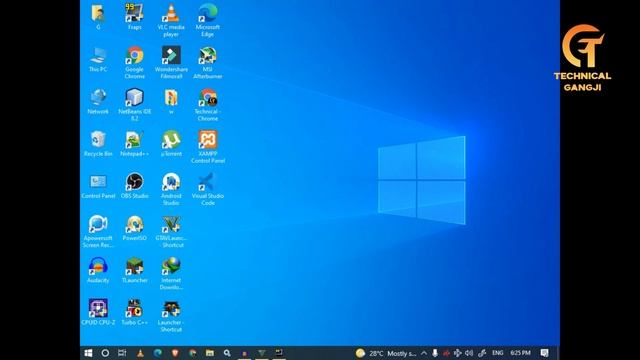Open uTorrent desktop shortcut

coord(171,144)
